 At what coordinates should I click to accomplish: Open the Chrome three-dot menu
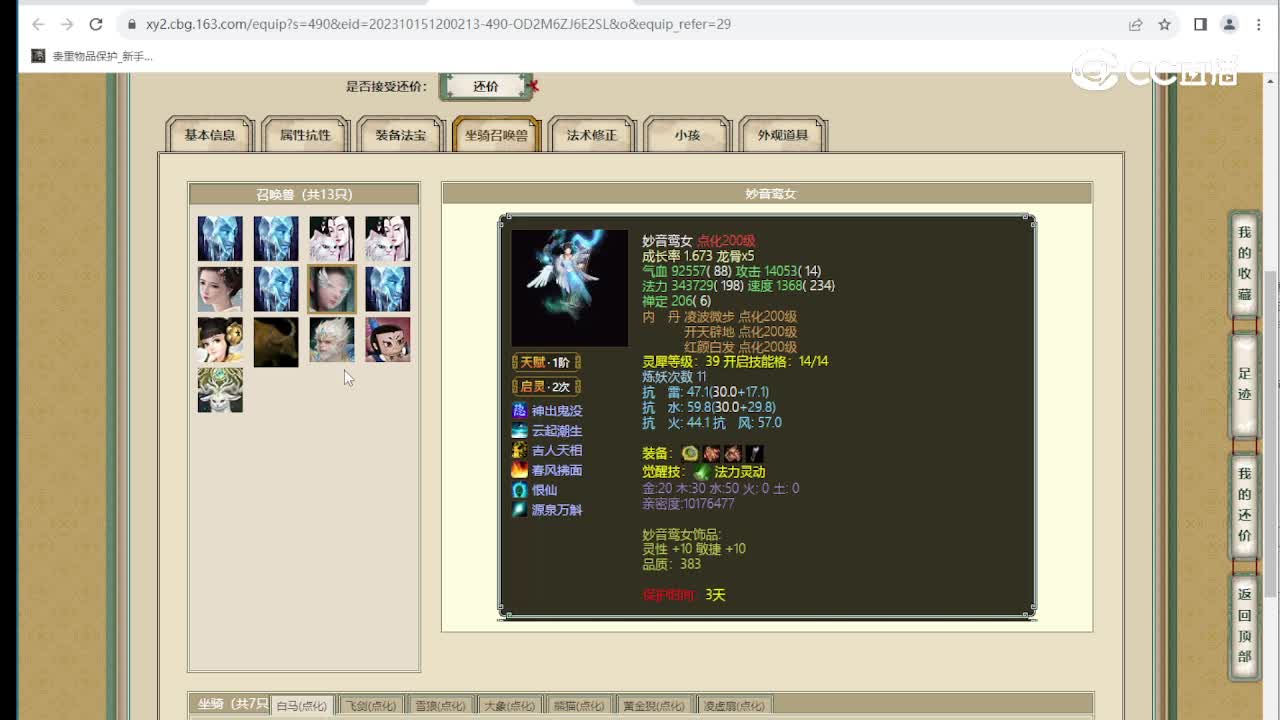[1259, 24]
